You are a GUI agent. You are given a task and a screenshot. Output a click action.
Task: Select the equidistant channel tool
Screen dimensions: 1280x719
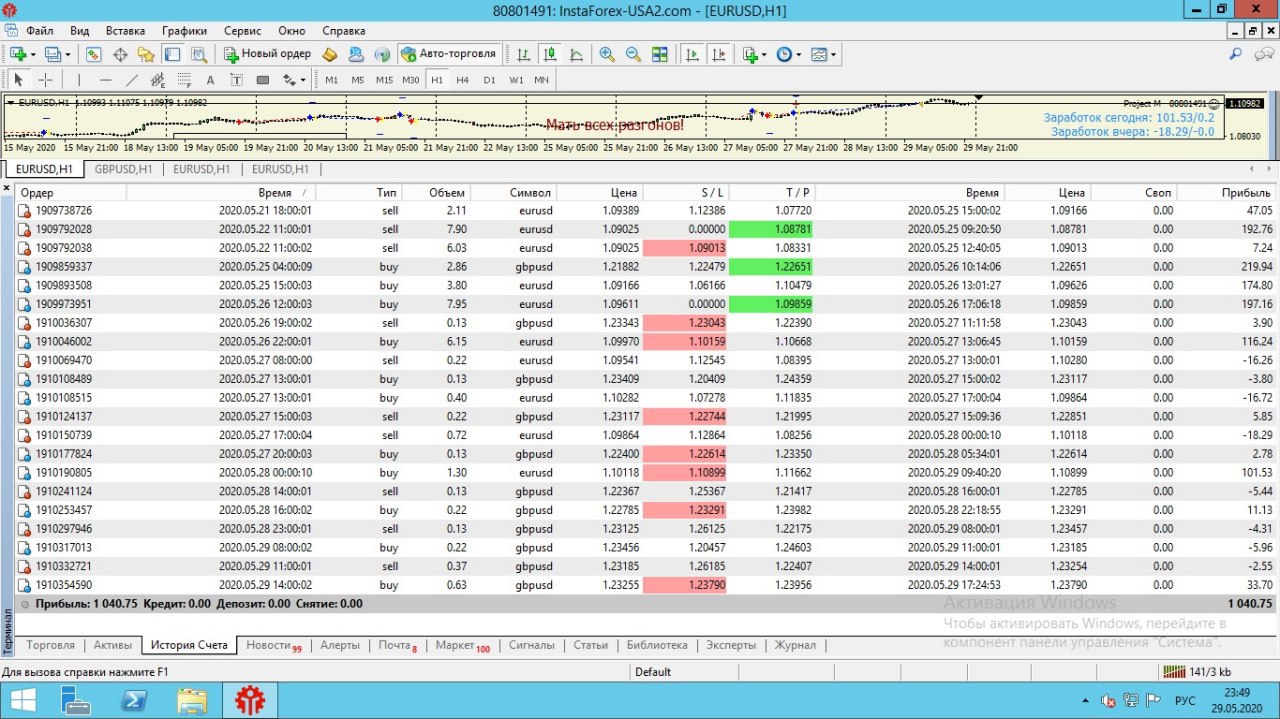158,80
